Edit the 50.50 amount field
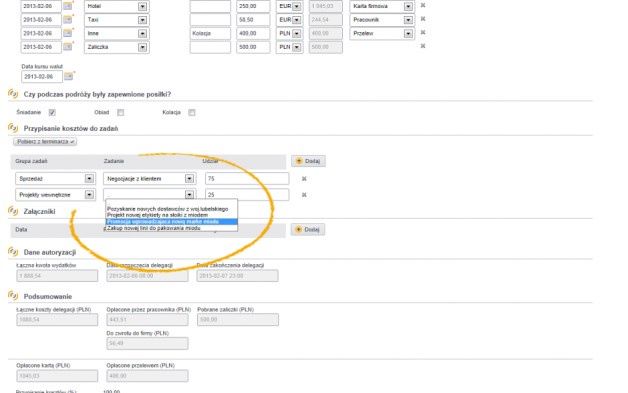Screen dimensions: 628x393 [253, 20]
